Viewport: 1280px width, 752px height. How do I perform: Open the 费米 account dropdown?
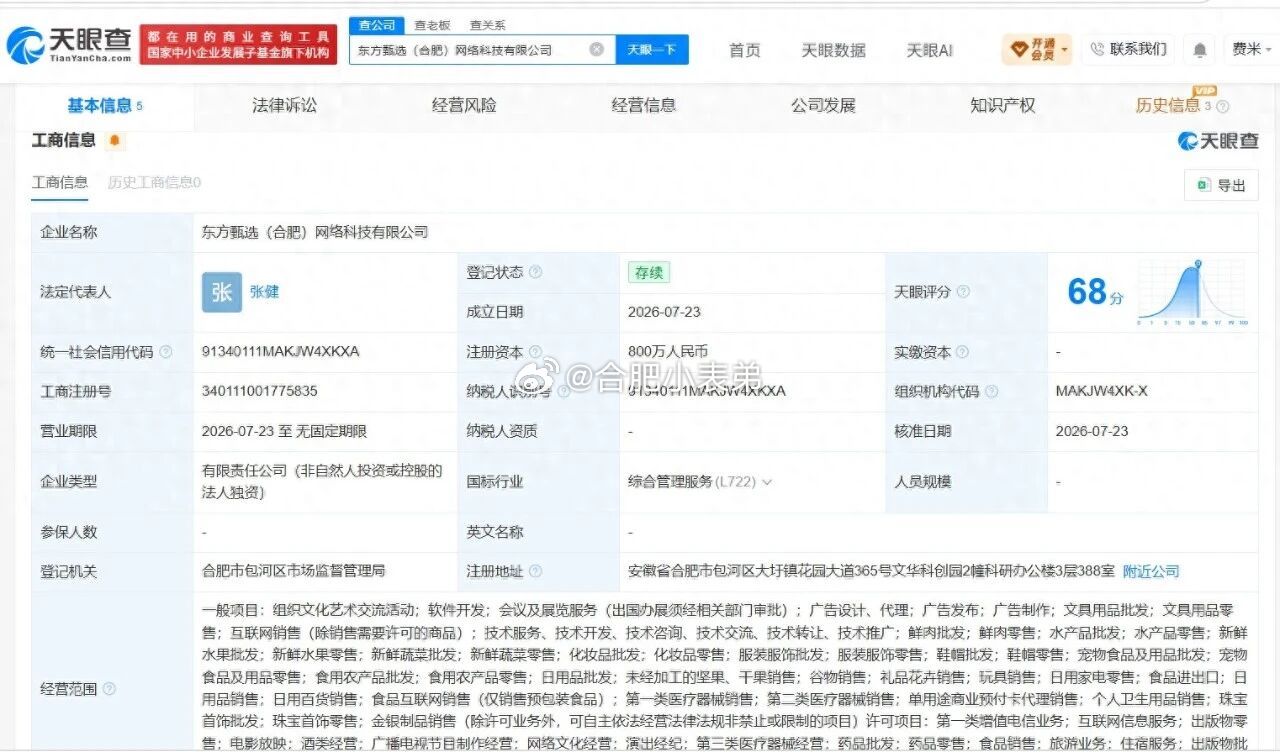[1250, 49]
